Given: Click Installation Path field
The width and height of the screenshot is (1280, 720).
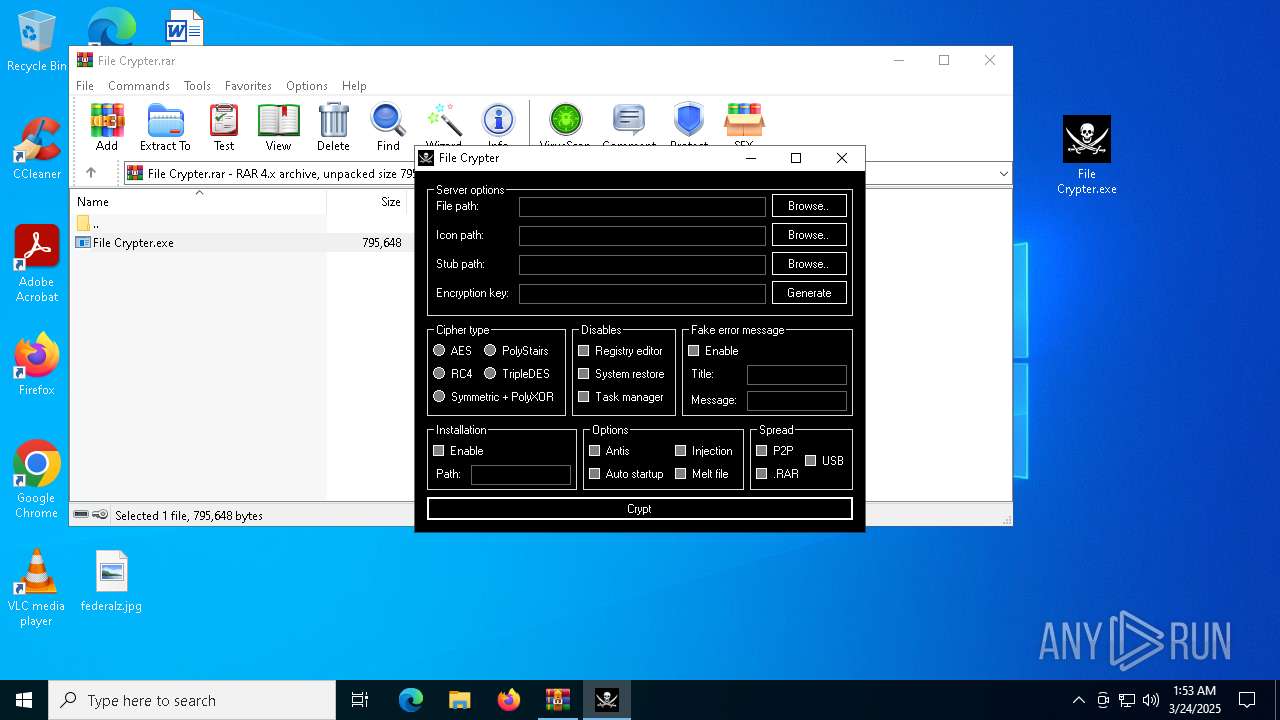Looking at the screenshot, I should click(521, 475).
